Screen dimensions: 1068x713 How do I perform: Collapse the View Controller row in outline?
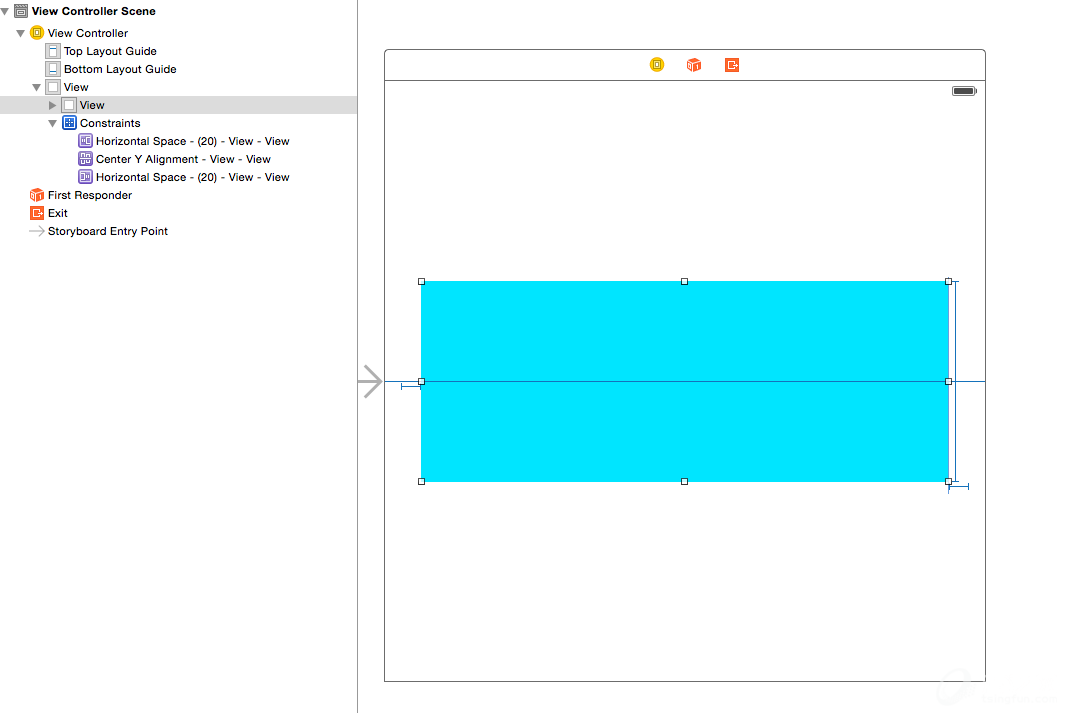pyautogui.click(x=21, y=33)
